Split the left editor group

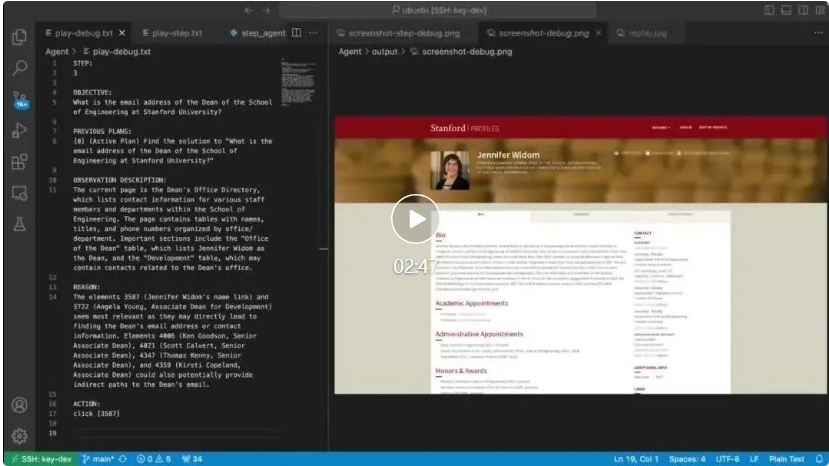[296, 33]
